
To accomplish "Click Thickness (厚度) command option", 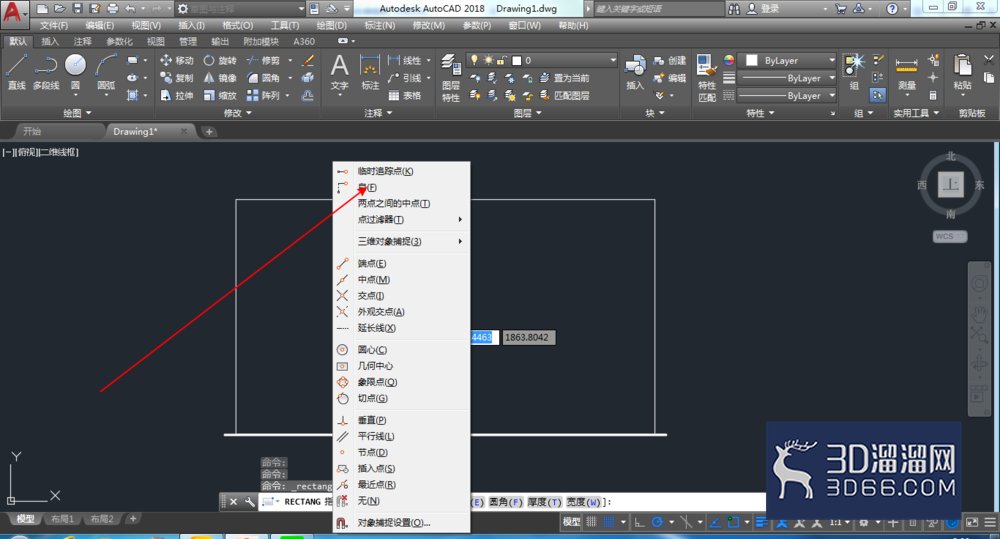I will coord(544,502).
